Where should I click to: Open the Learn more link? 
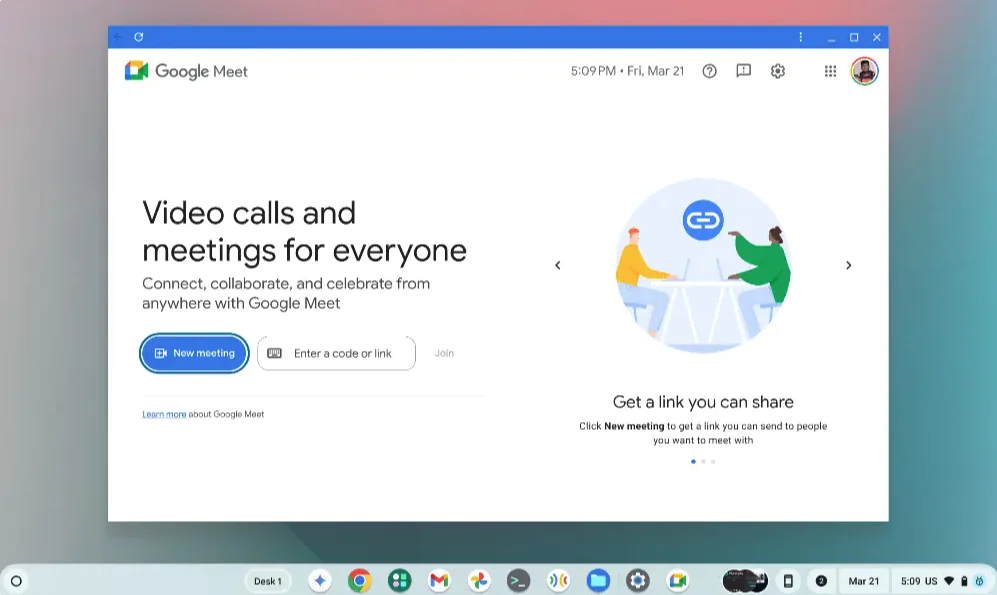click(164, 413)
